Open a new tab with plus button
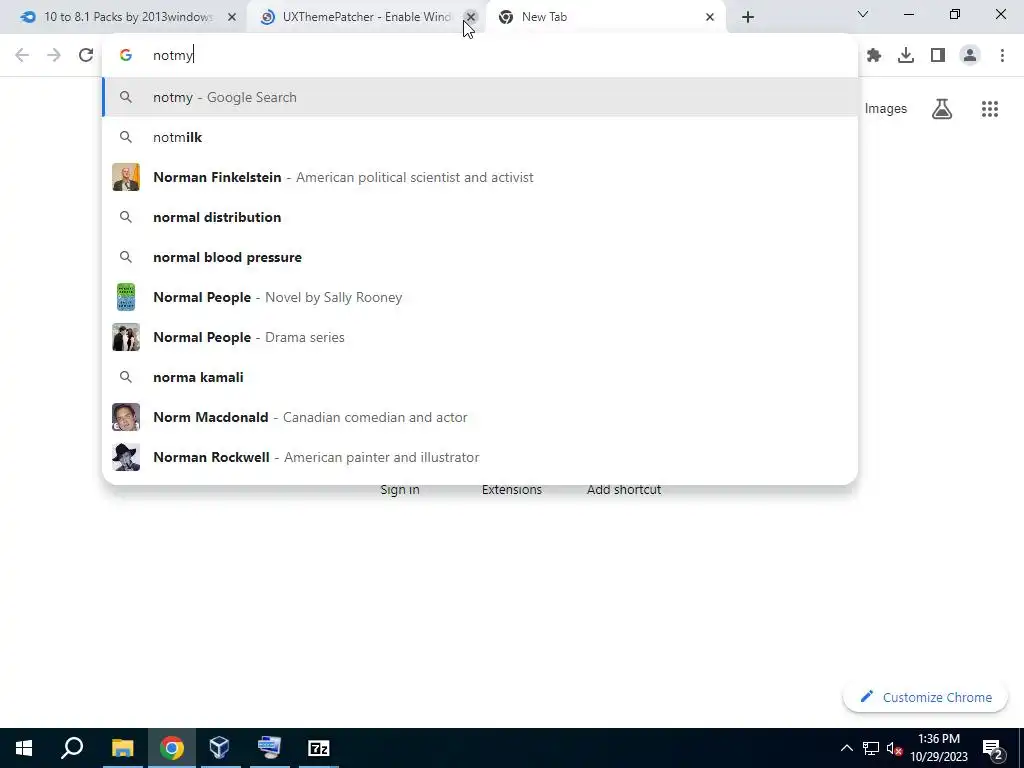The height and width of the screenshot is (768, 1024). (748, 17)
